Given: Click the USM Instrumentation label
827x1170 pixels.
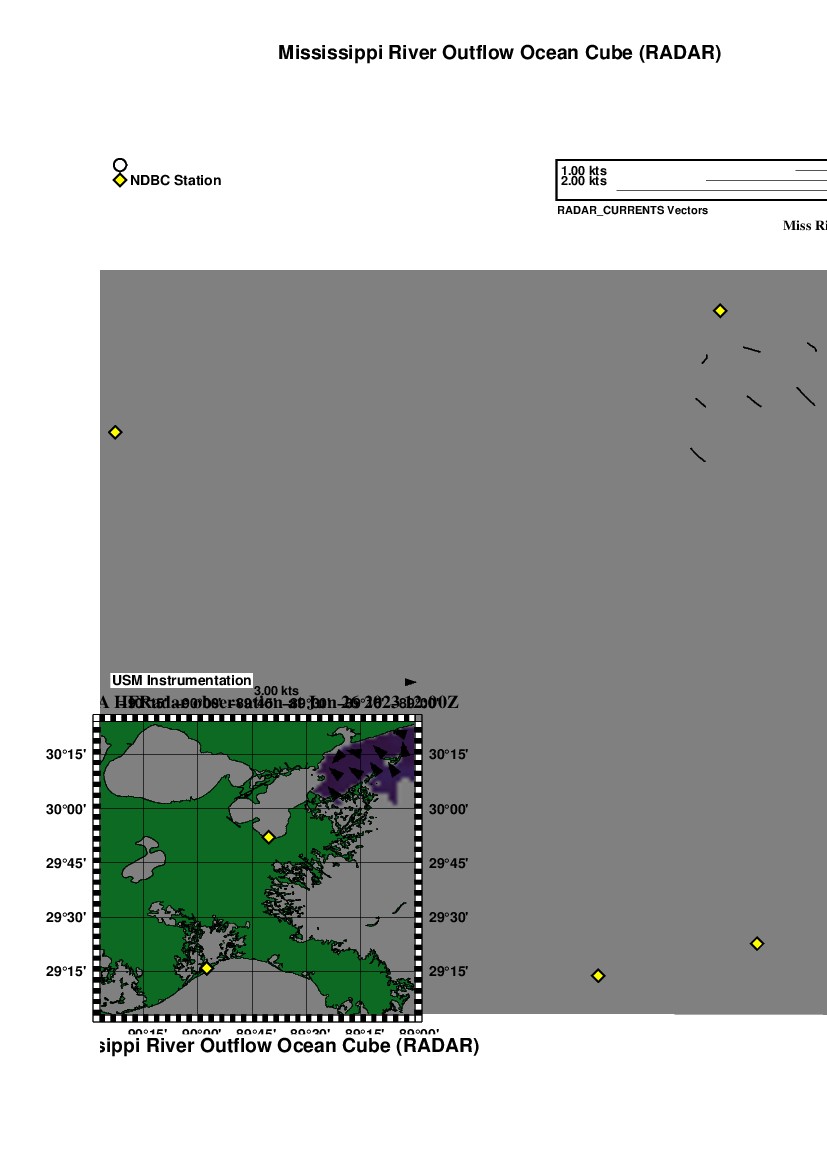Looking at the screenshot, I should [181, 680].
